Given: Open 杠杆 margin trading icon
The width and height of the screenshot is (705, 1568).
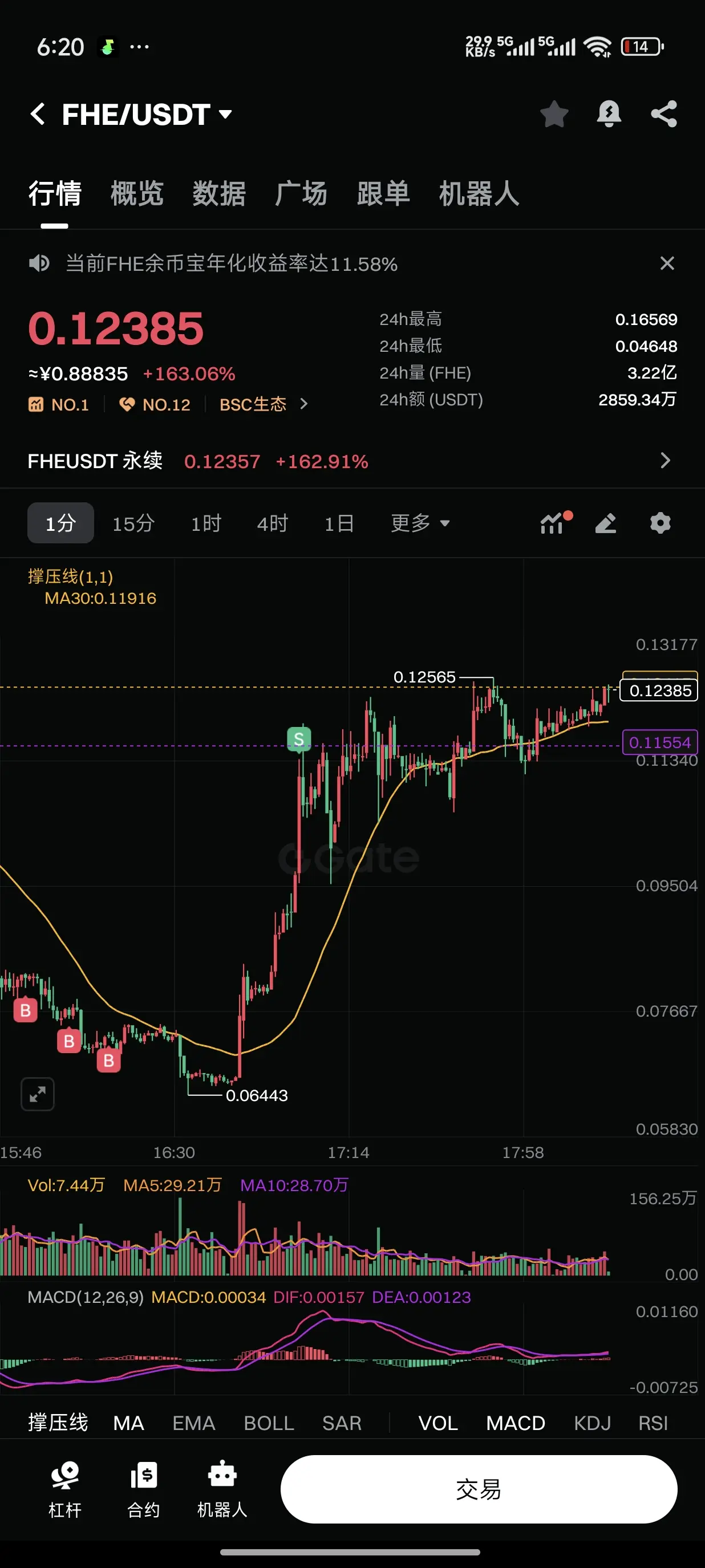Looking at the screenshot, I should pos(64,1489).
